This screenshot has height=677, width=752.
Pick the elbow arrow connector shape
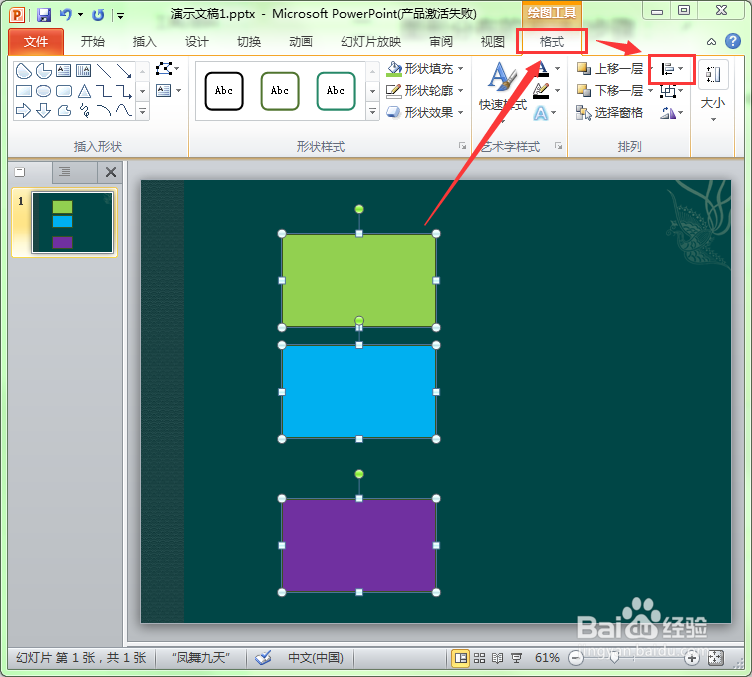pos(124,91)
